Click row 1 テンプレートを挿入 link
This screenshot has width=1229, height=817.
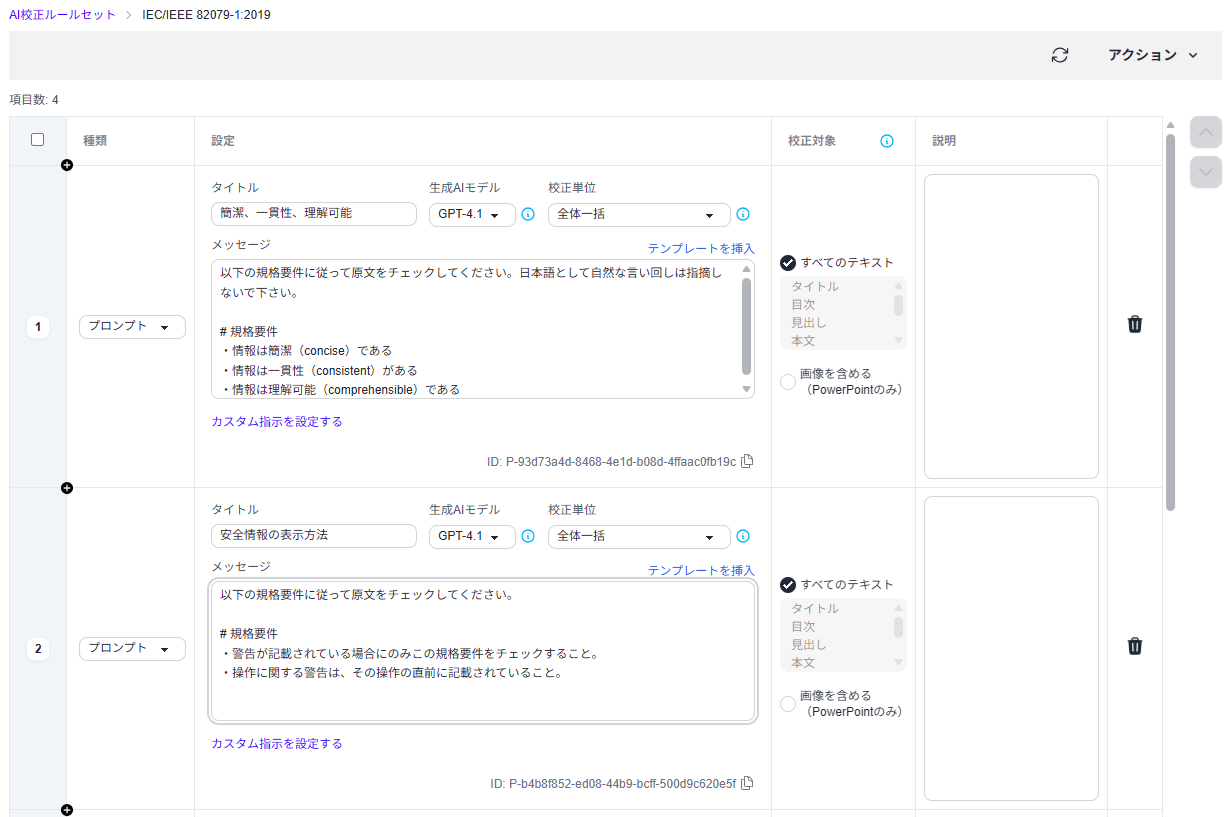701,249
